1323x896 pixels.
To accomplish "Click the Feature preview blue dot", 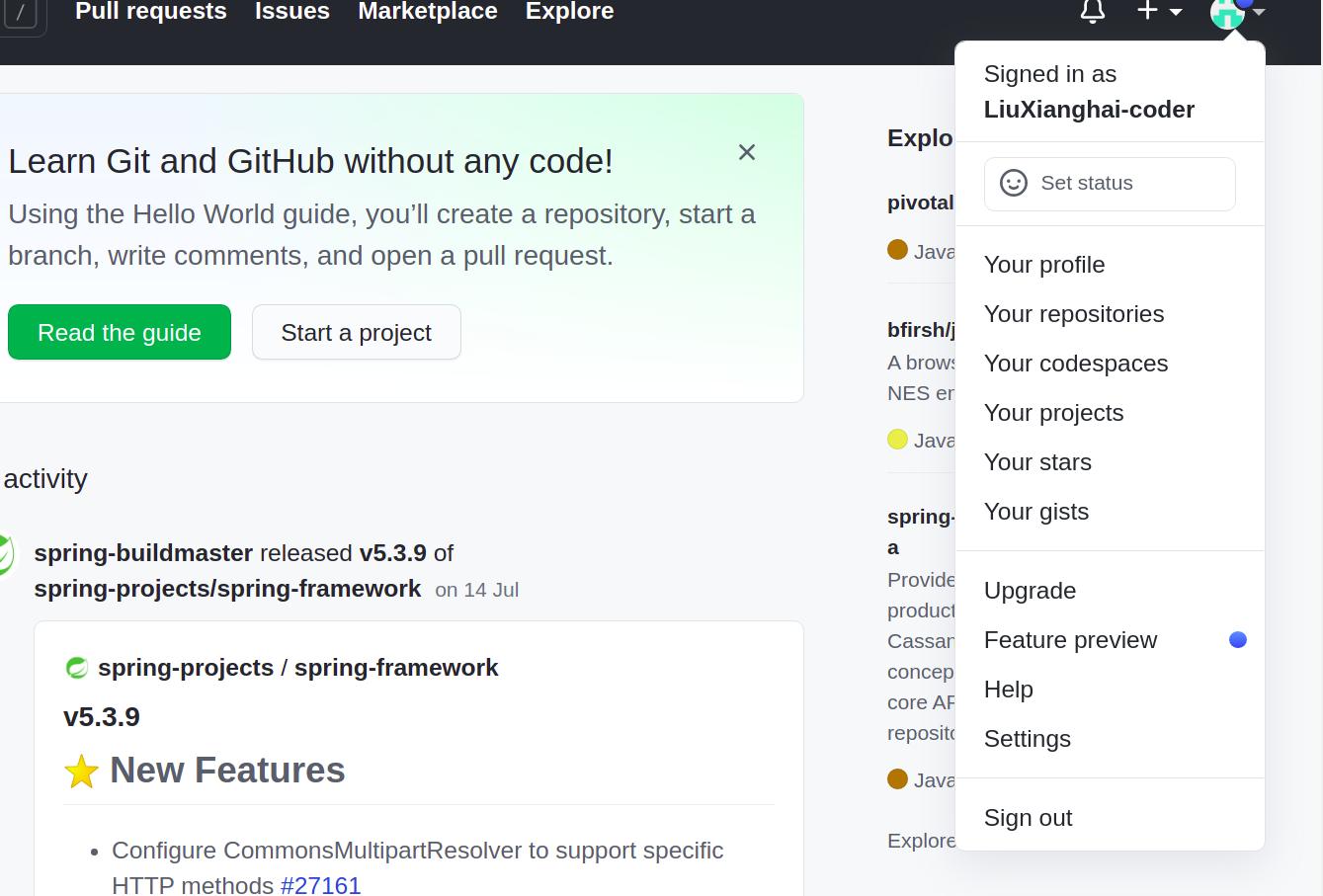I will pos(1237,640).
